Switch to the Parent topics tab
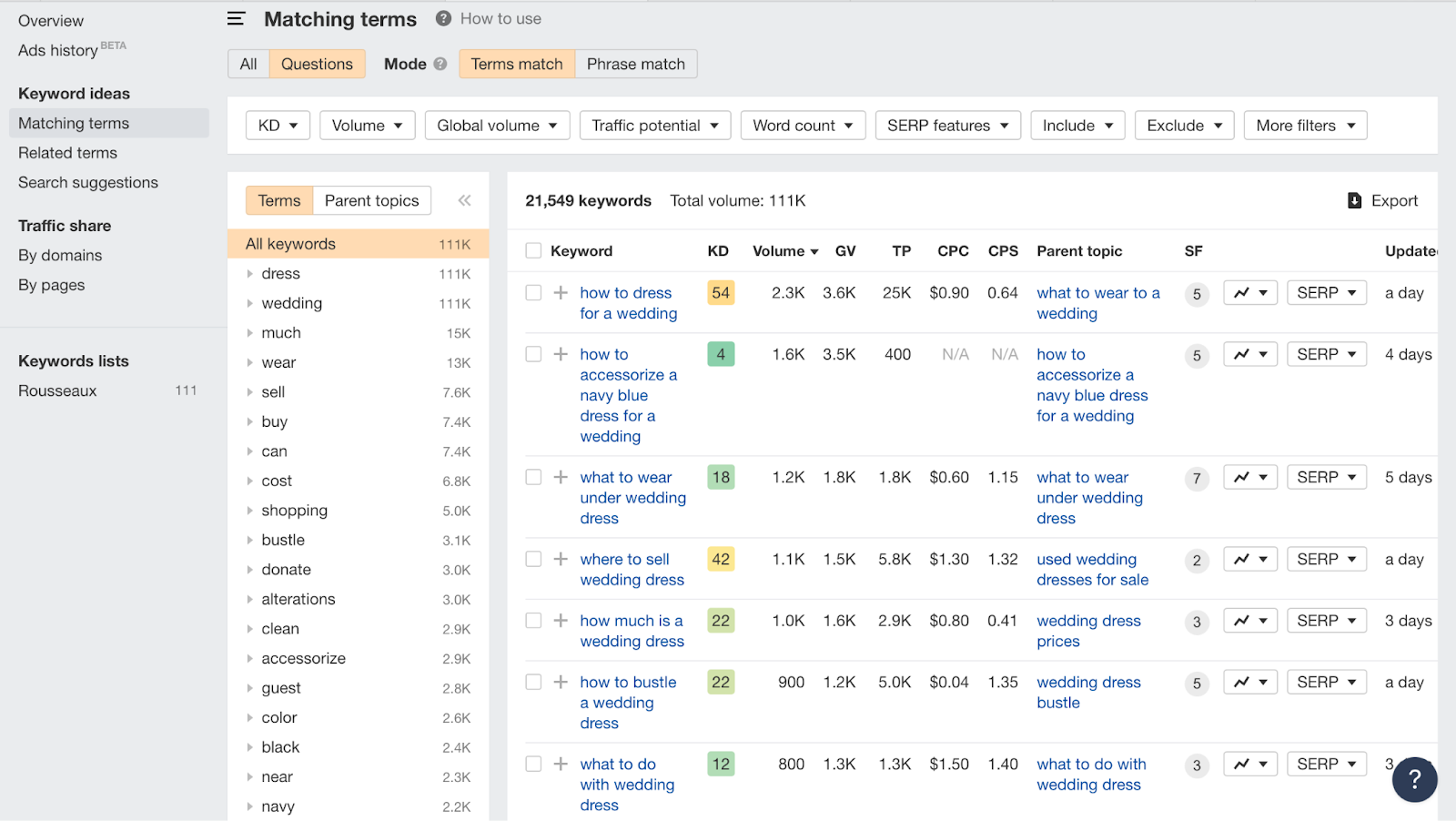Viewport: 1456px width, 821px height. tap(371, 200)
